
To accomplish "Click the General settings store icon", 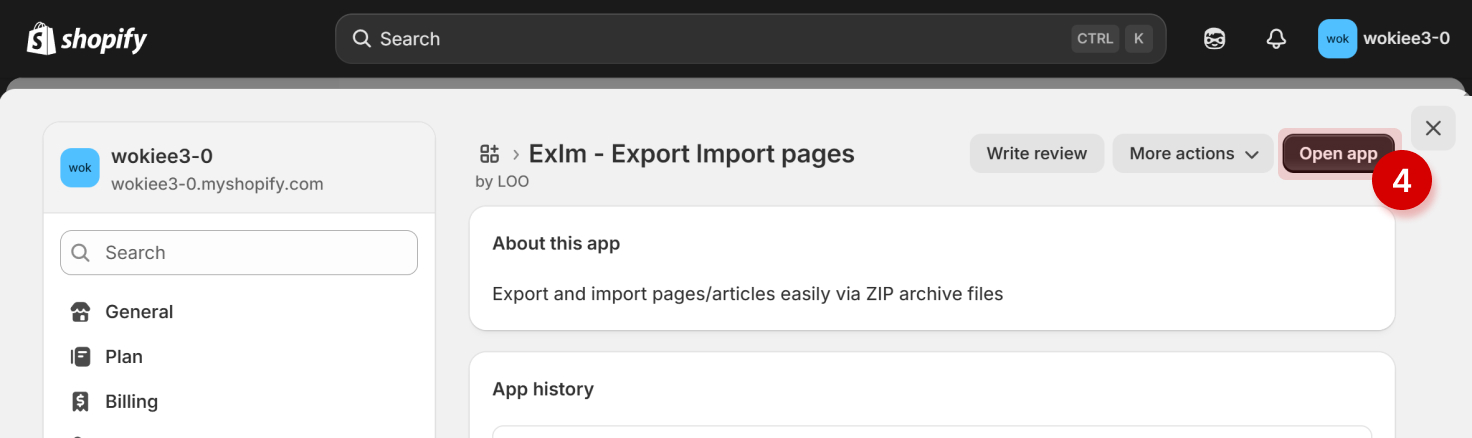I will point(81,312).
